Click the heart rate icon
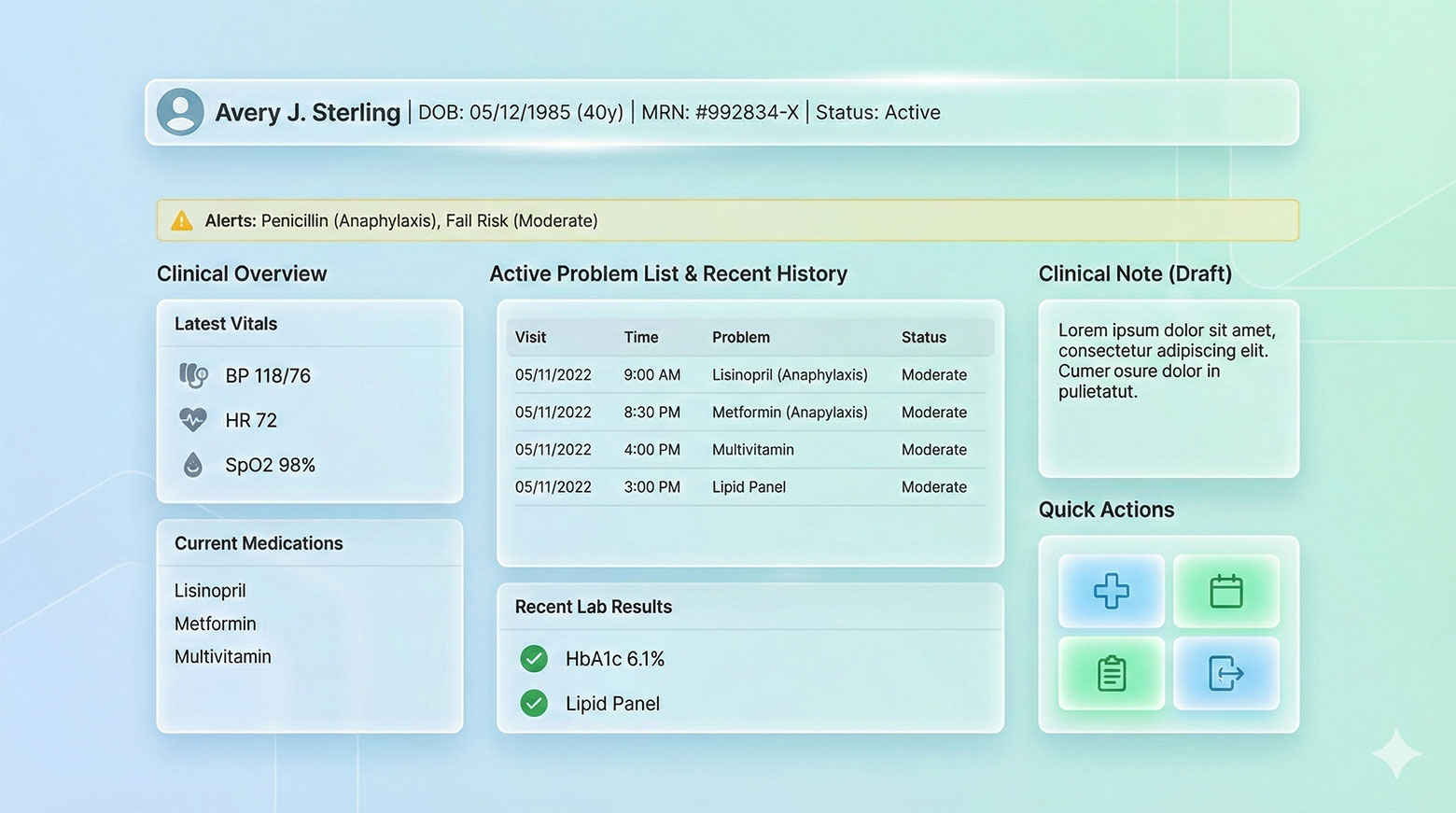 click(x=193, y=420)
